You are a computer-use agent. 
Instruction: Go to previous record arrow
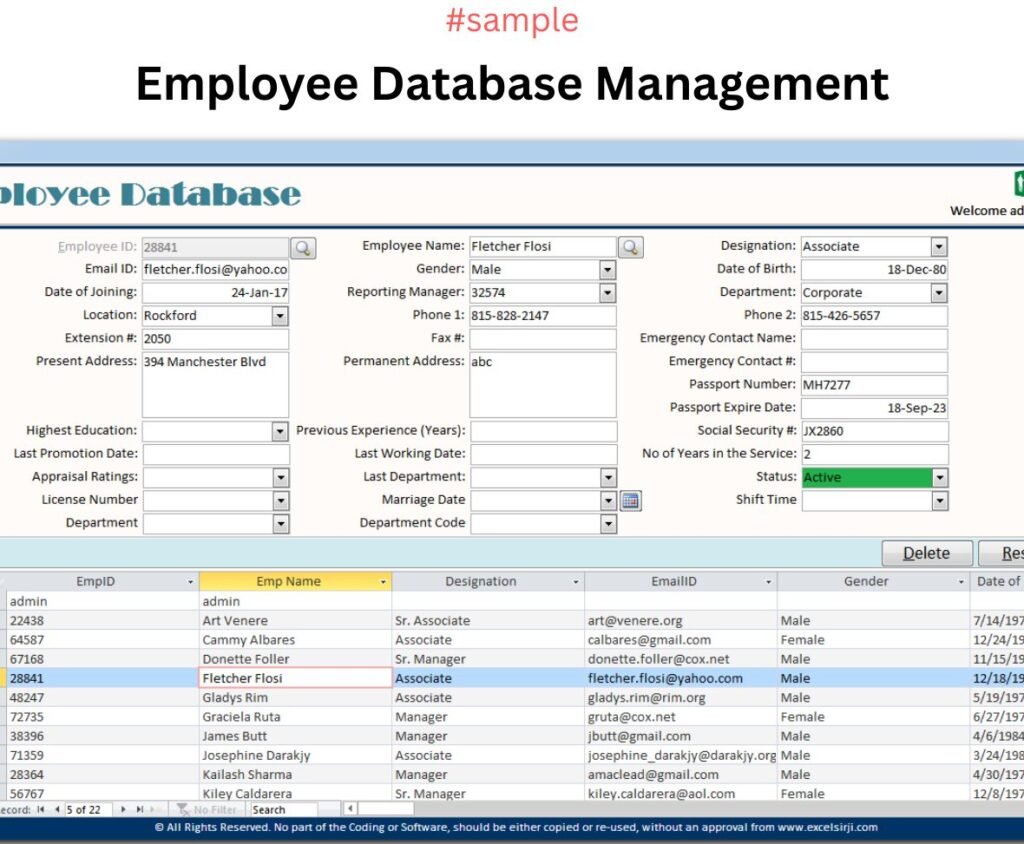pyautogui.click(x=57, y=809)
